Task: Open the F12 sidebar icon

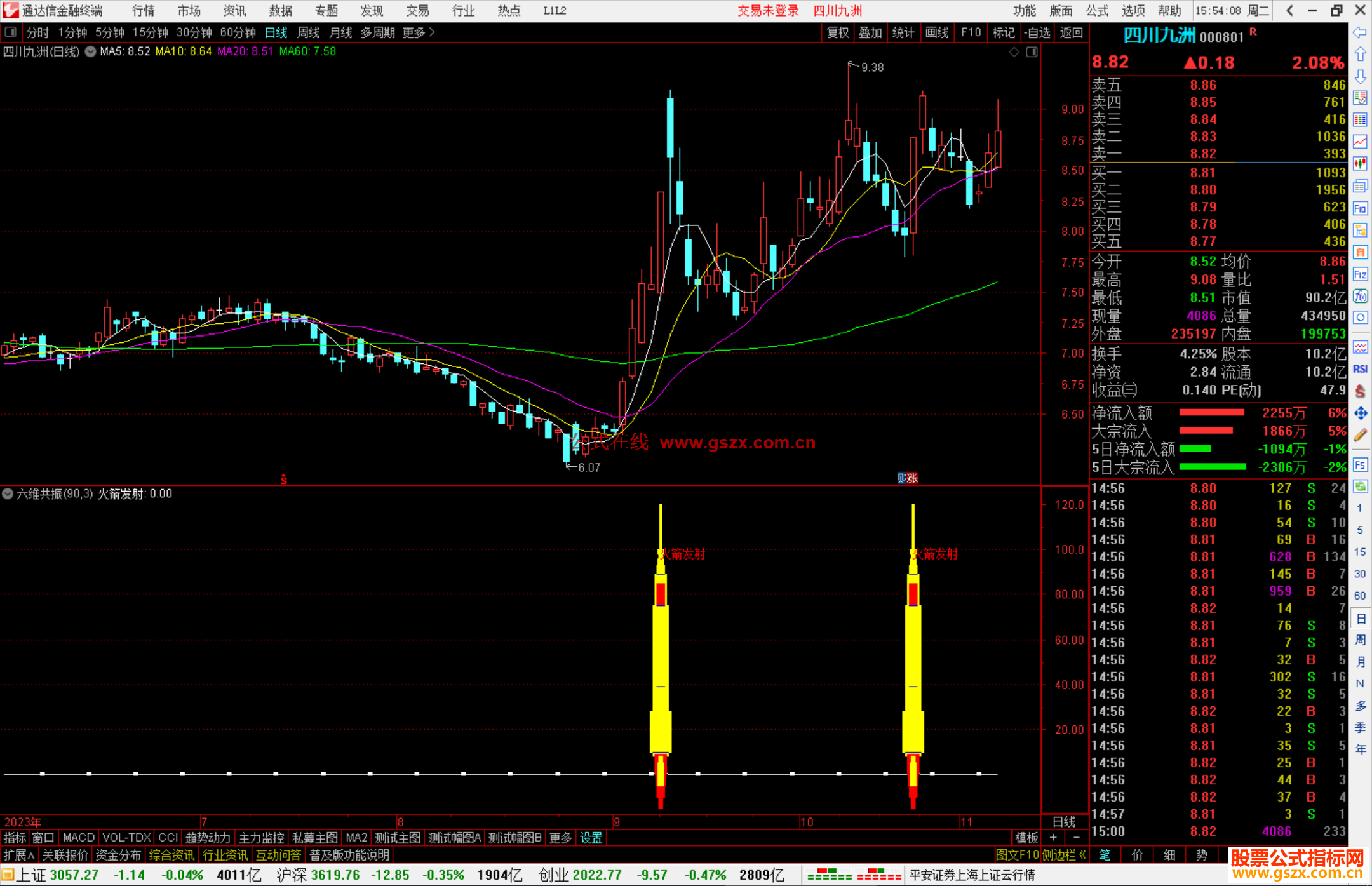Action: 1360,274
